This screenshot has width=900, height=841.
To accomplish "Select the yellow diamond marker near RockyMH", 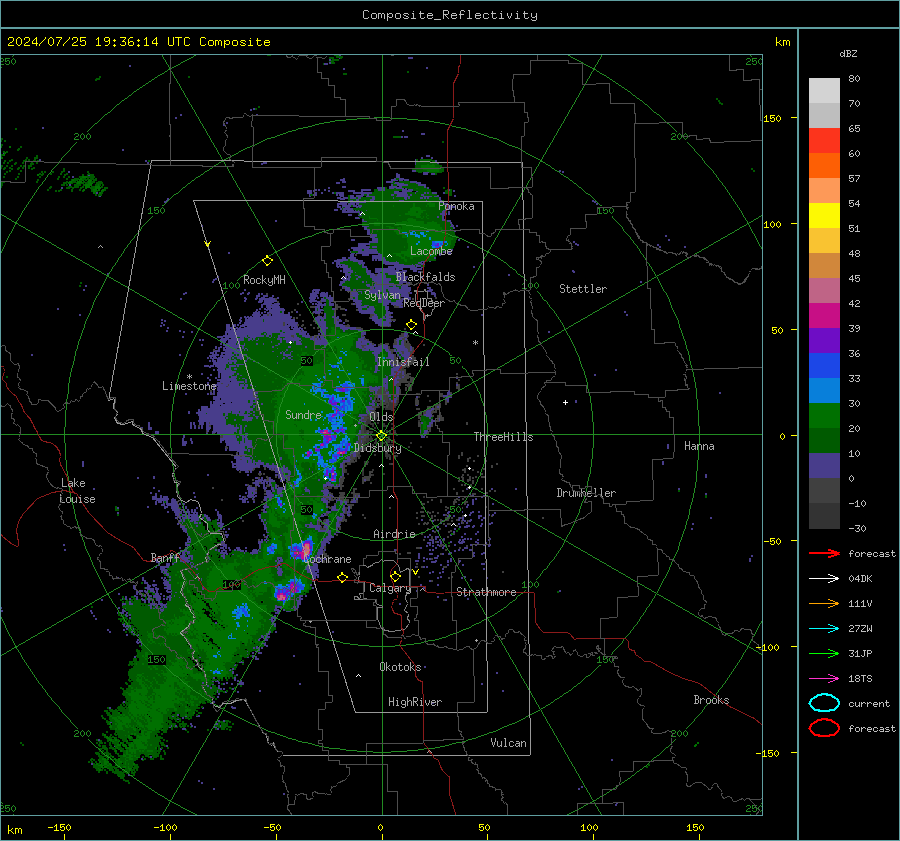I will (267, 261).
